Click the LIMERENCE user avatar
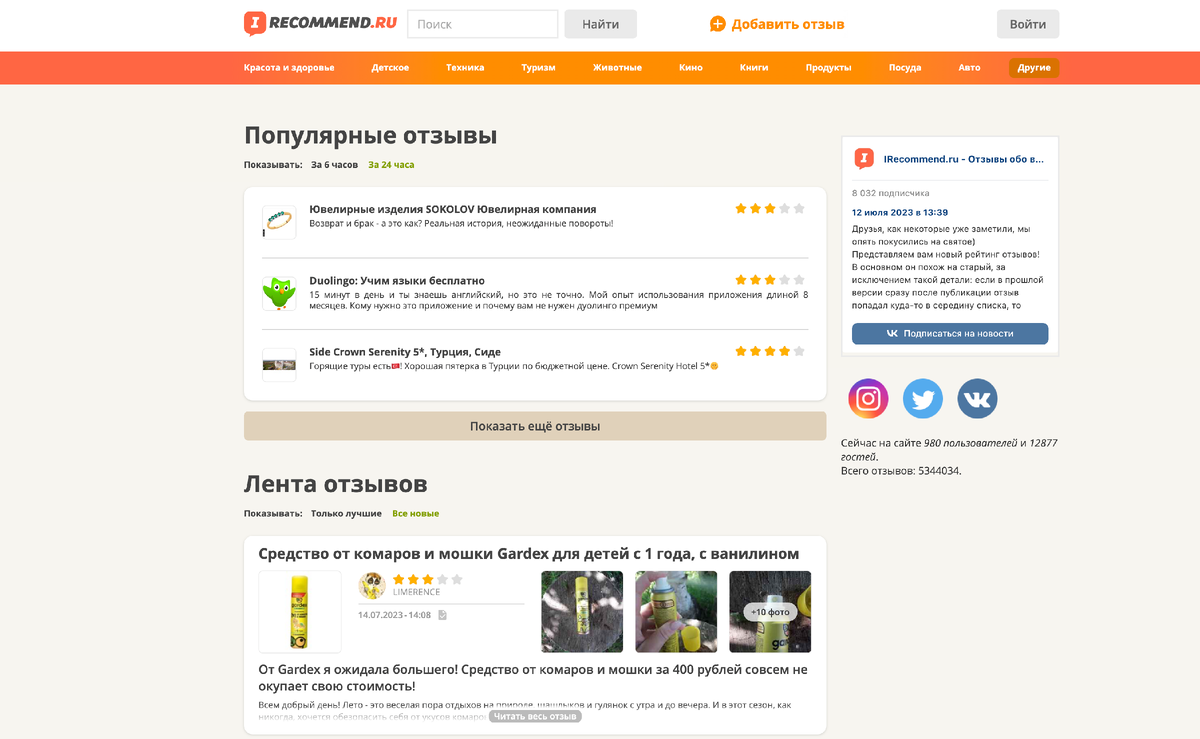 click(372, 585)
